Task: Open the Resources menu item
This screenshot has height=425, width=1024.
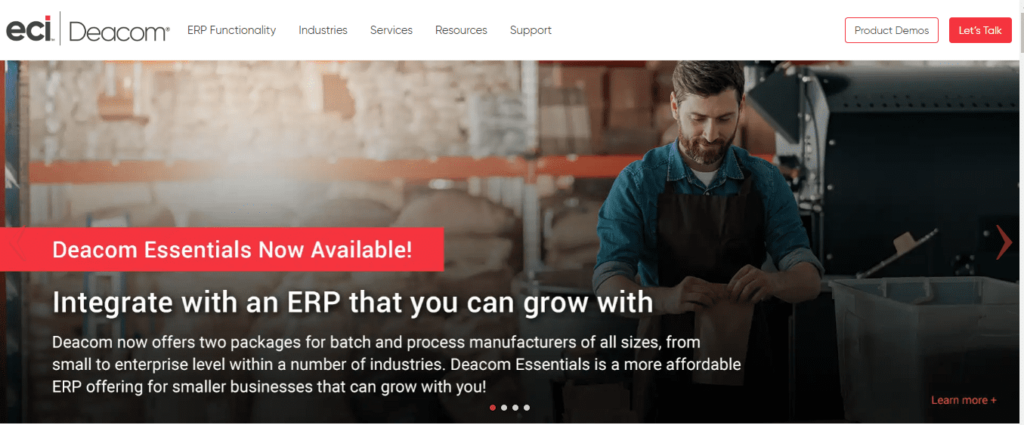Action: (461, 30)
